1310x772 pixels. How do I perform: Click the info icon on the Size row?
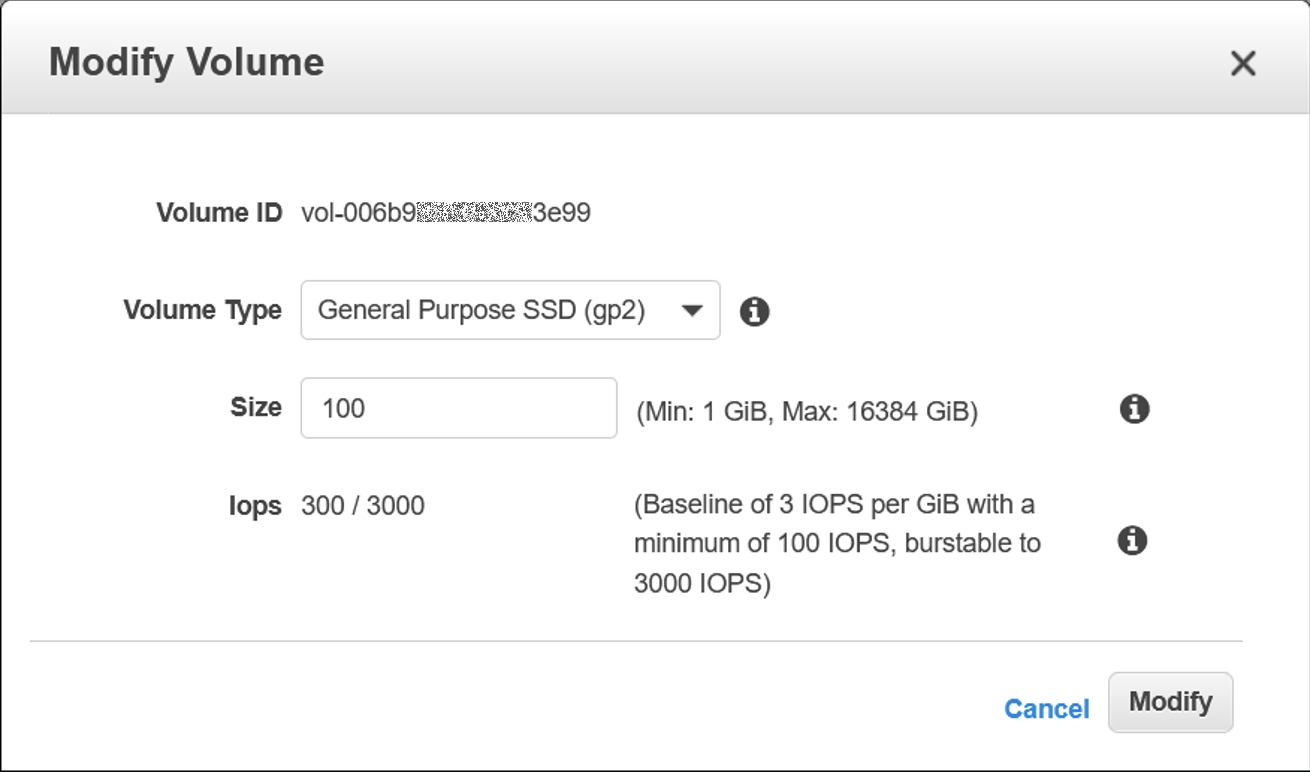coord(1134,409)
